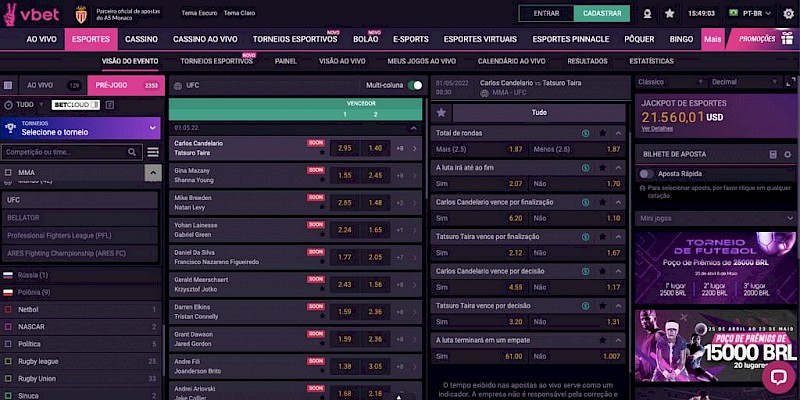Collapse the MMA sport section
Screen dimensions: 800x400
pos(153,173)
